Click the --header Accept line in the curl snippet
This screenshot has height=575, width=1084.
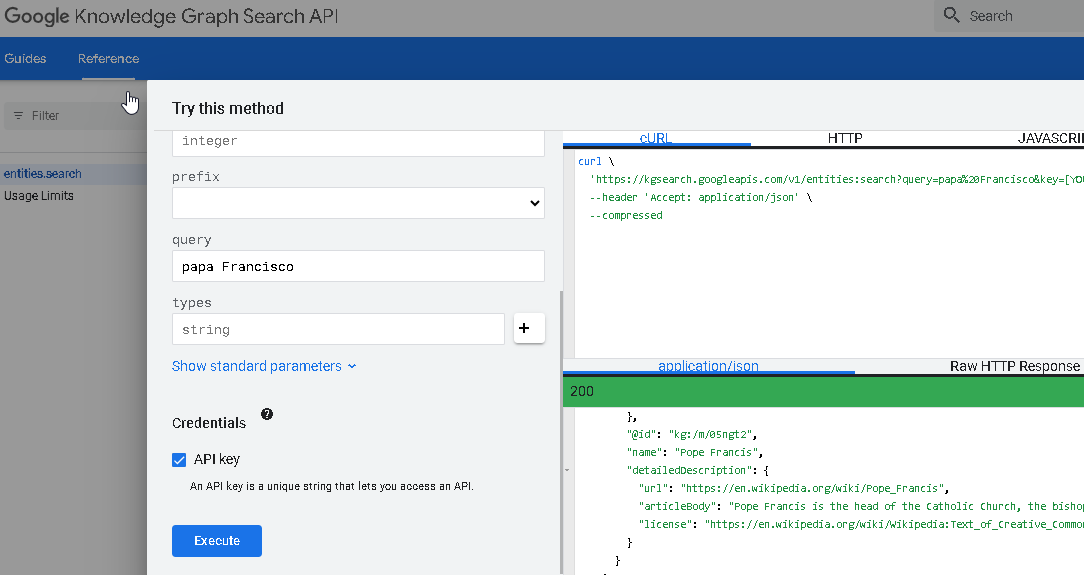tap(701, 198)
